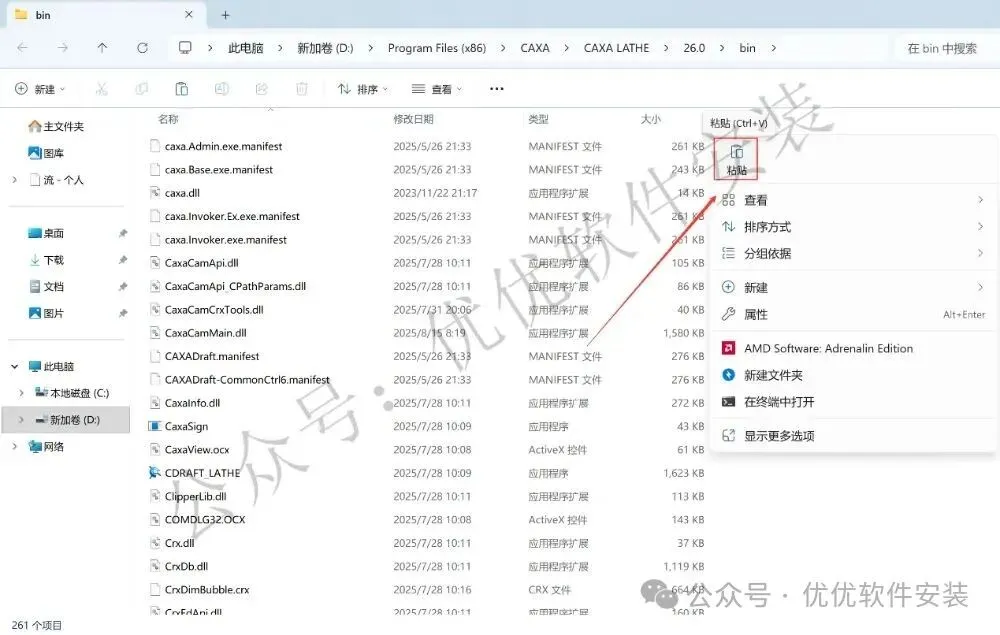
Task: Expand breadcrumb chevron after bin
Action: (773, 48)
